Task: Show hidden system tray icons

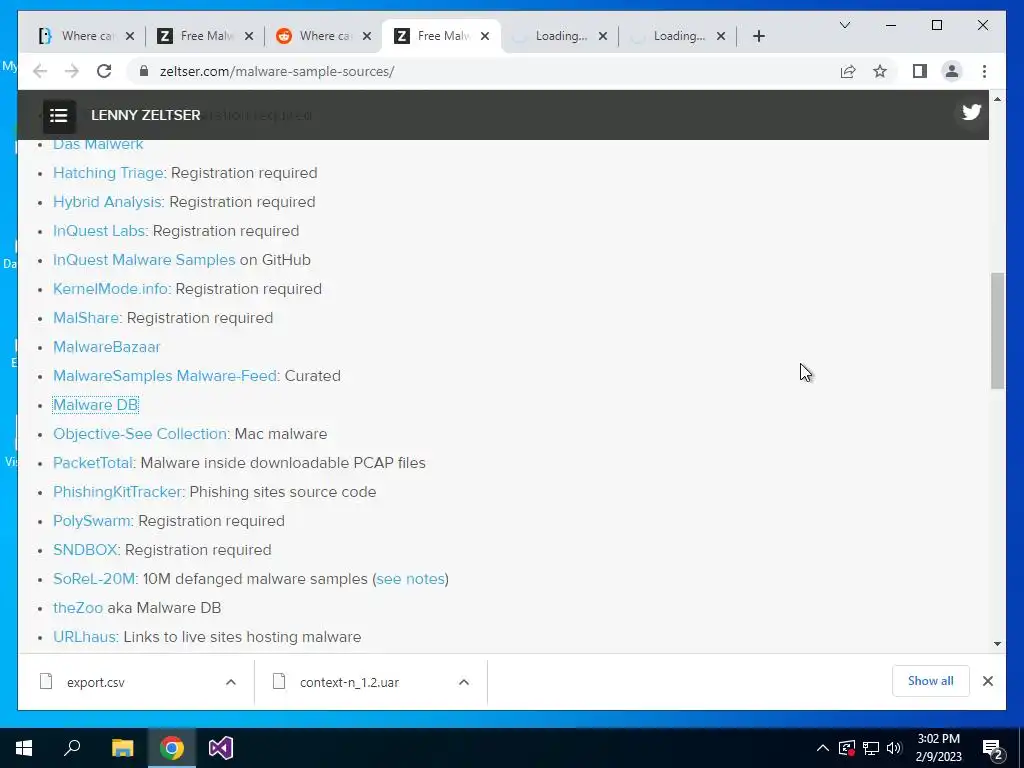Action: pyautogui.click(x=823, y=748)
